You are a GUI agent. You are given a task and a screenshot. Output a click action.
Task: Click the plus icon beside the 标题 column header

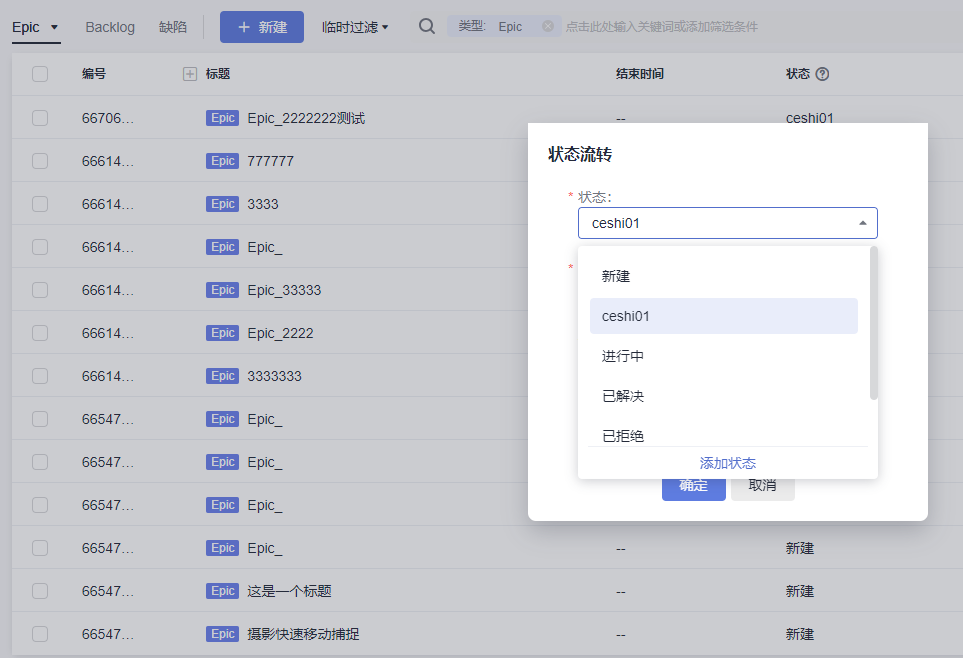[x=189, y=73]
